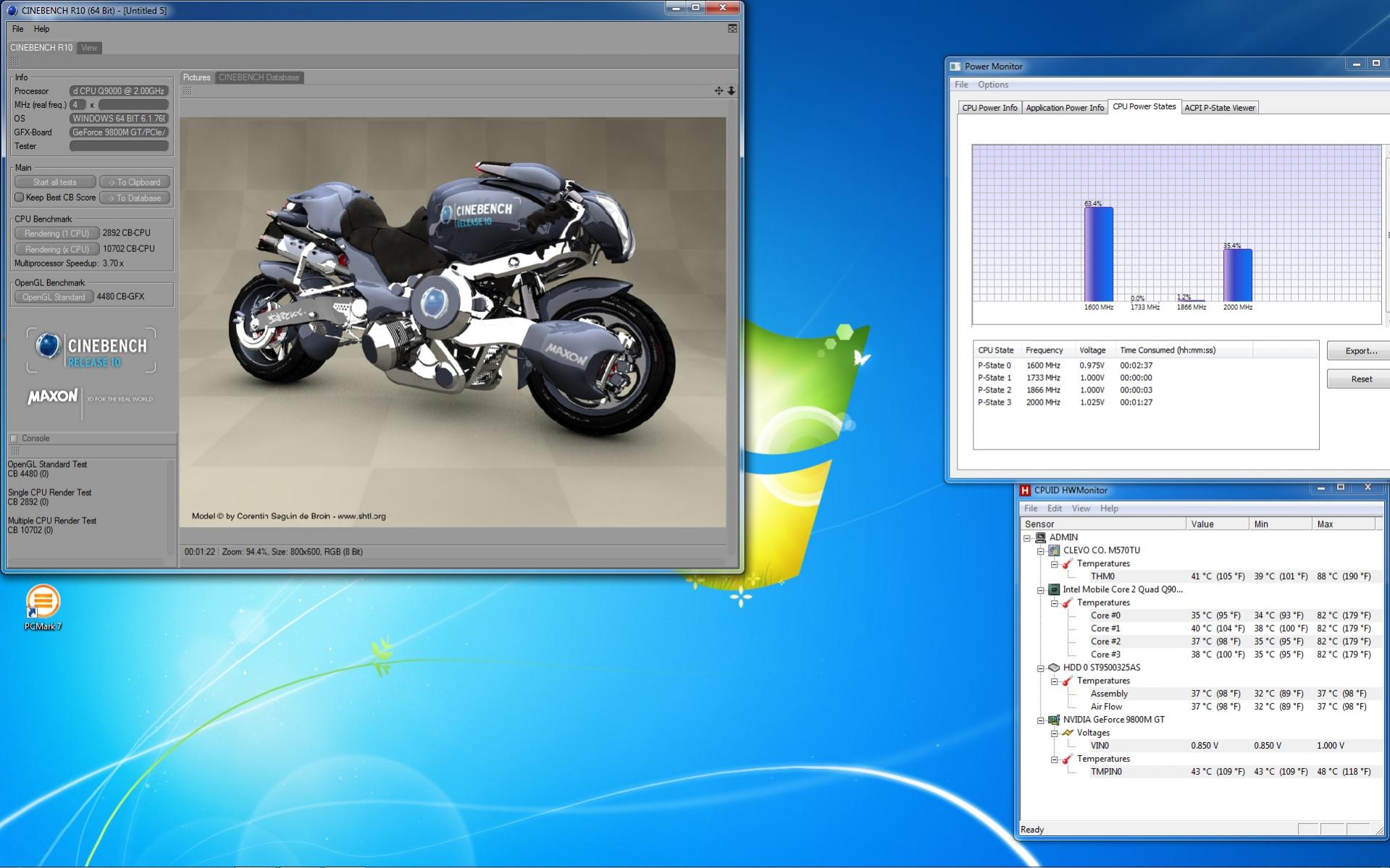The height and width of the screenshot is (868, 1390).
Task: Open the Edit menu in HWMonitor
Action: (1055, 508)
